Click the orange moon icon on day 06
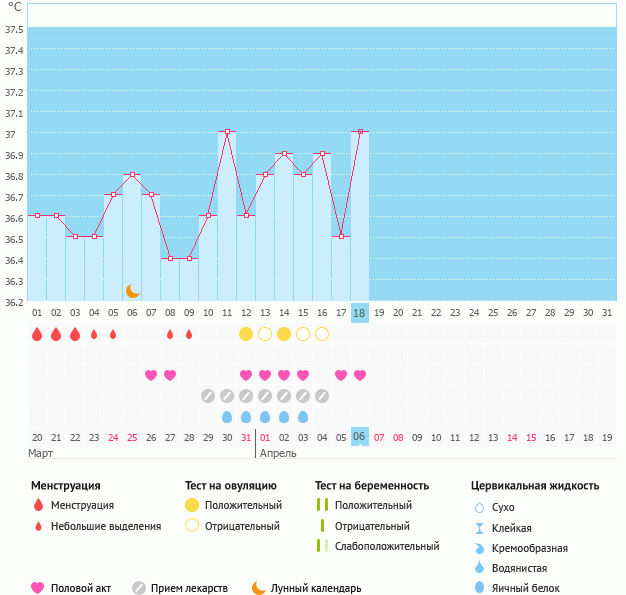The width and height of the screenshot is (626, 595). (x=132, y=290)
